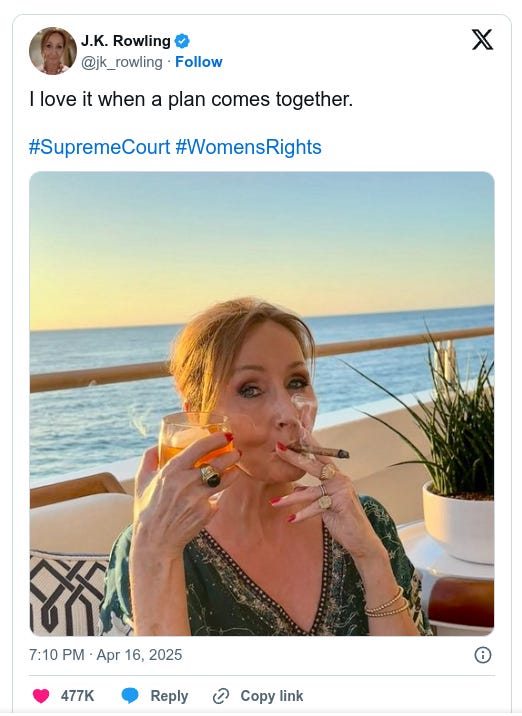522x716 pixels.
Task: Click the Reply text label
Action: 169,696
